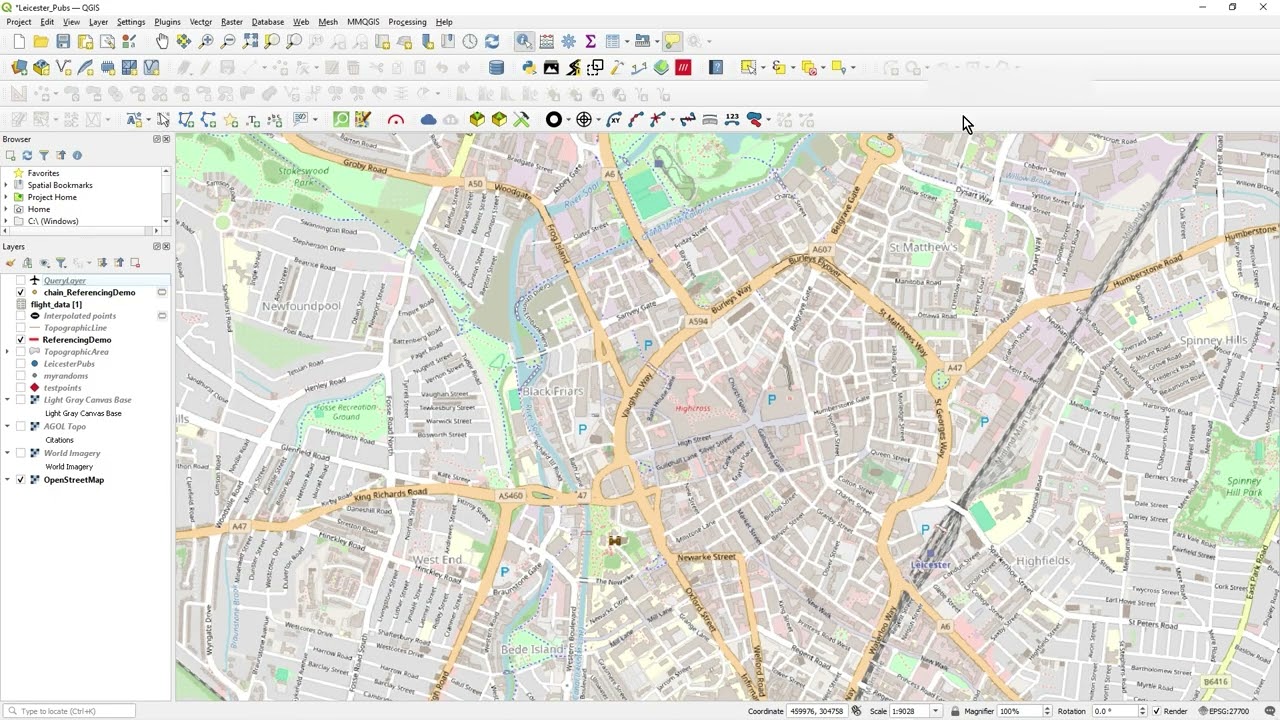The width and height of the screenshot is (1280, 720).
Task: Click the EPSG:27700 CRS button
Action: [x=1224, y=711]
